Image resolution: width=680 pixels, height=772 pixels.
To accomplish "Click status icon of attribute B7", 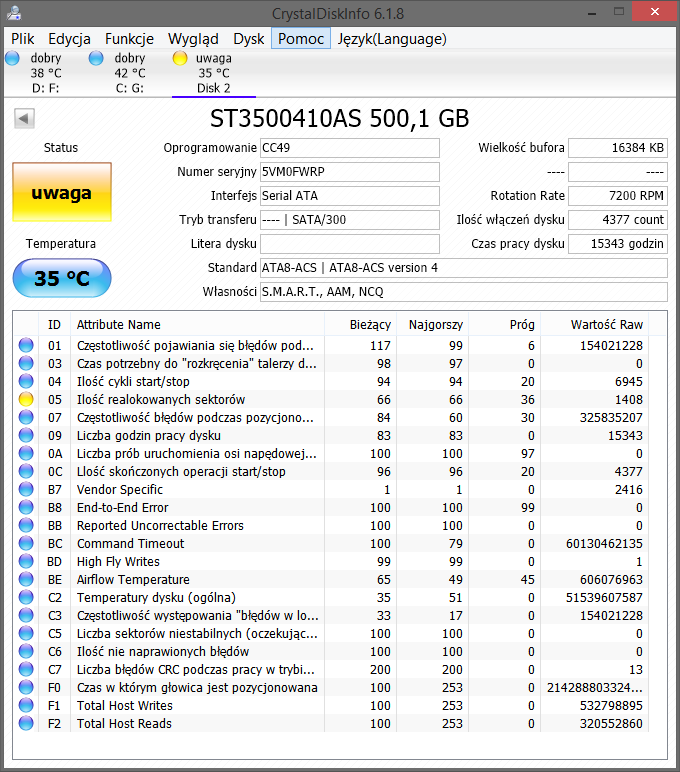I will tap(26, 489).
